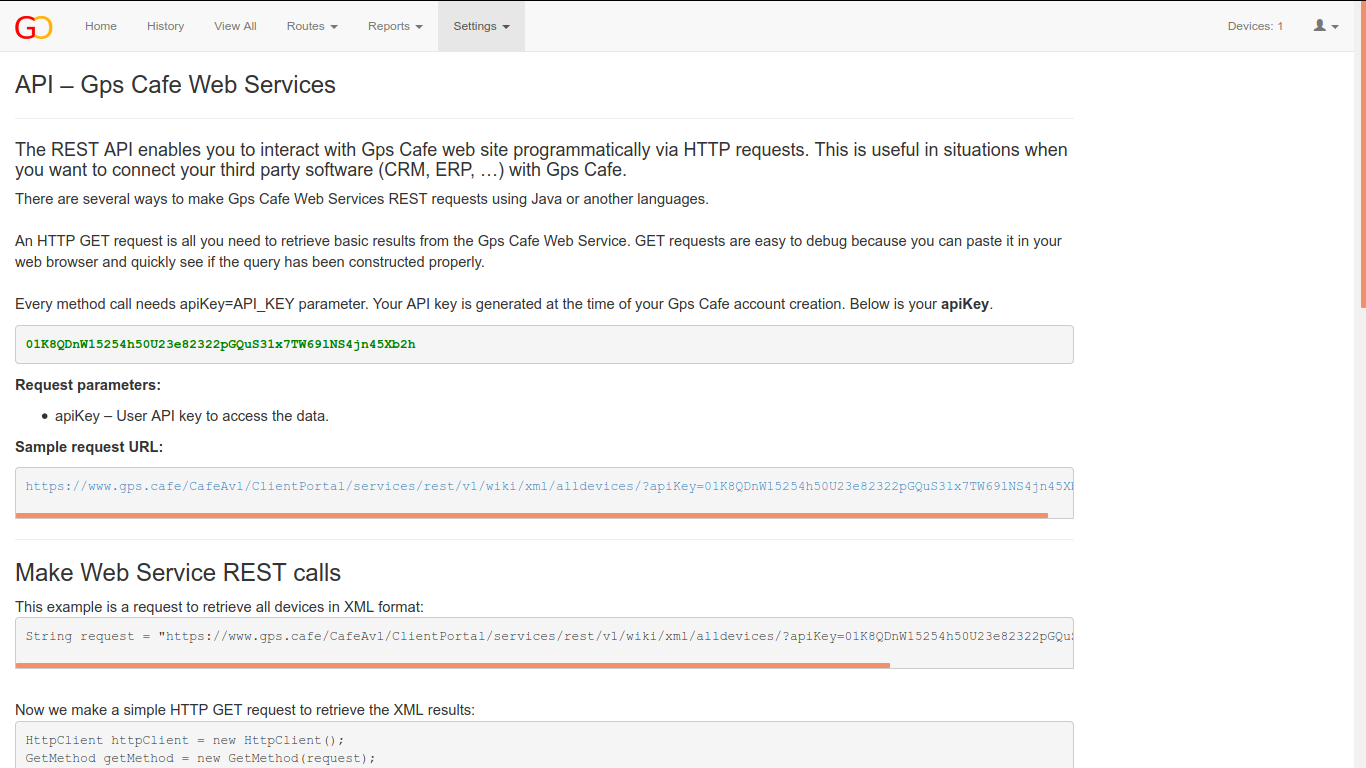Click the page vertical scrollbar thumb
Screen dimensions: 1366x768
1362,153
